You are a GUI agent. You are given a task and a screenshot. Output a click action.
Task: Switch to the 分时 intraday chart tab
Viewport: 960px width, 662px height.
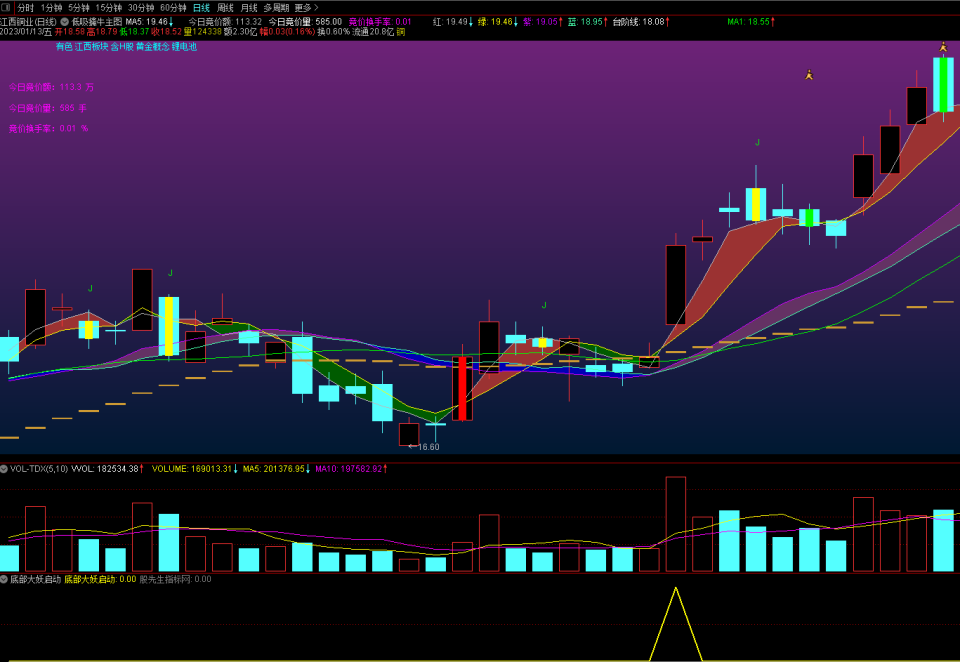pyautogui.click(x=26, y=8)
